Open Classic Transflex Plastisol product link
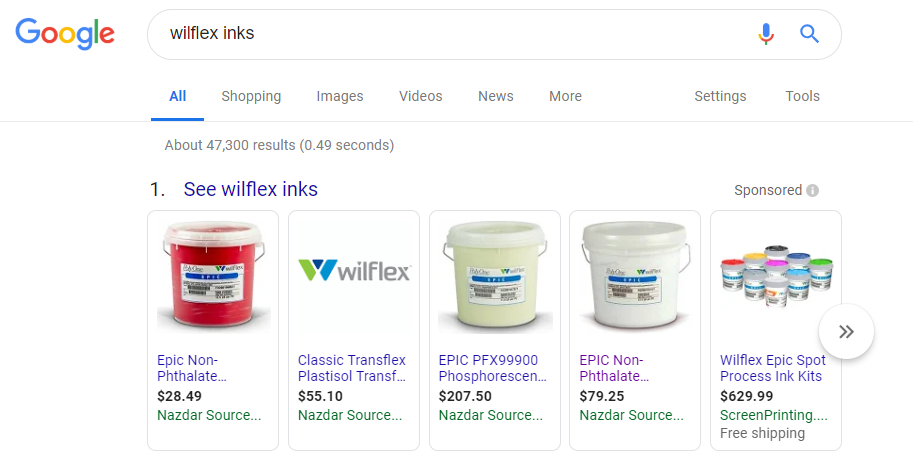 pos(352,368)
